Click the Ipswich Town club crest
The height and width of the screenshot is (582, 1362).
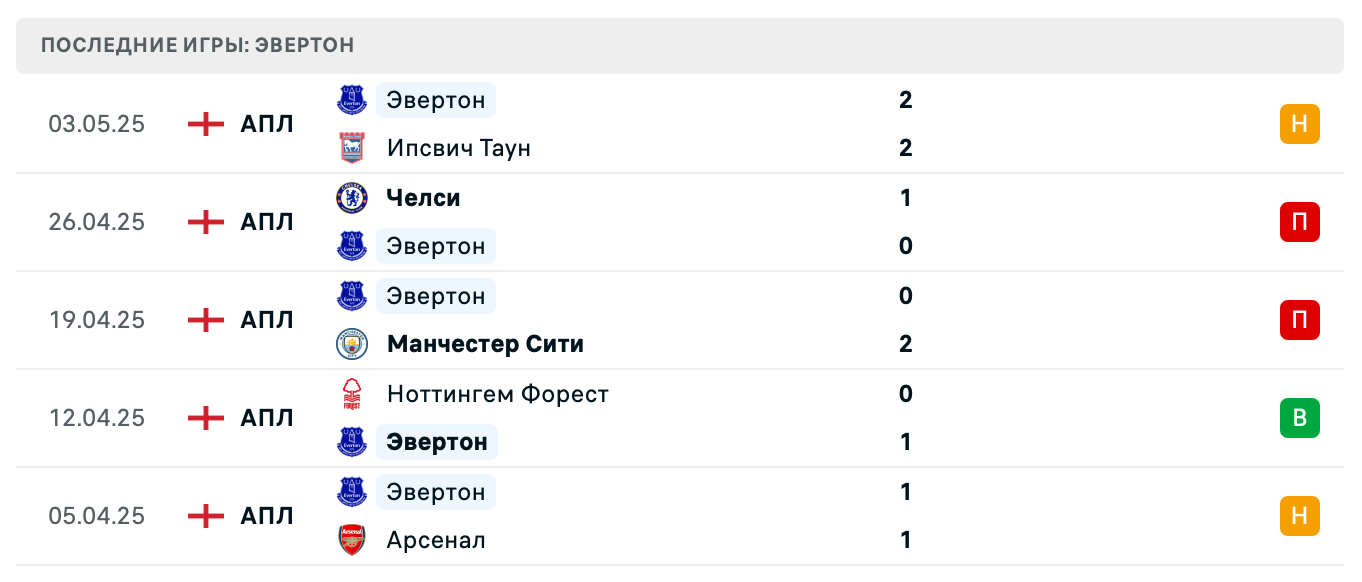[x=352, y=148]
